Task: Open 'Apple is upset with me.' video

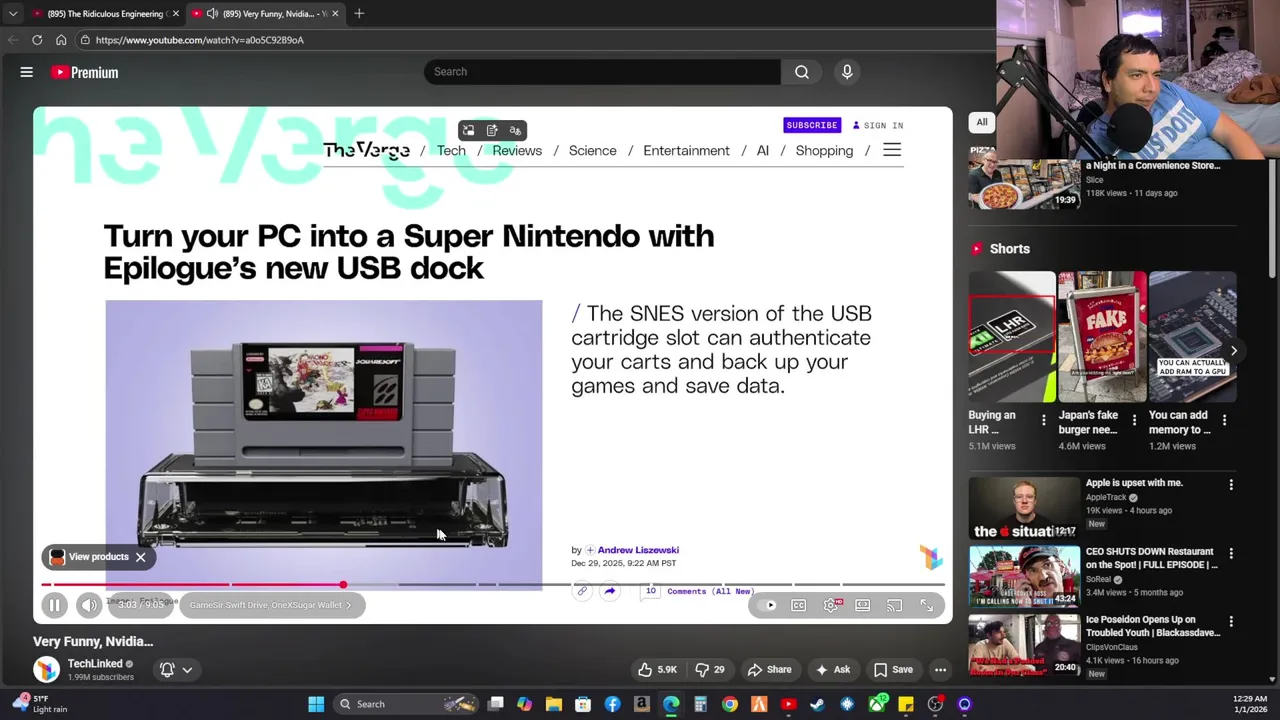Action: point(1134,483)
